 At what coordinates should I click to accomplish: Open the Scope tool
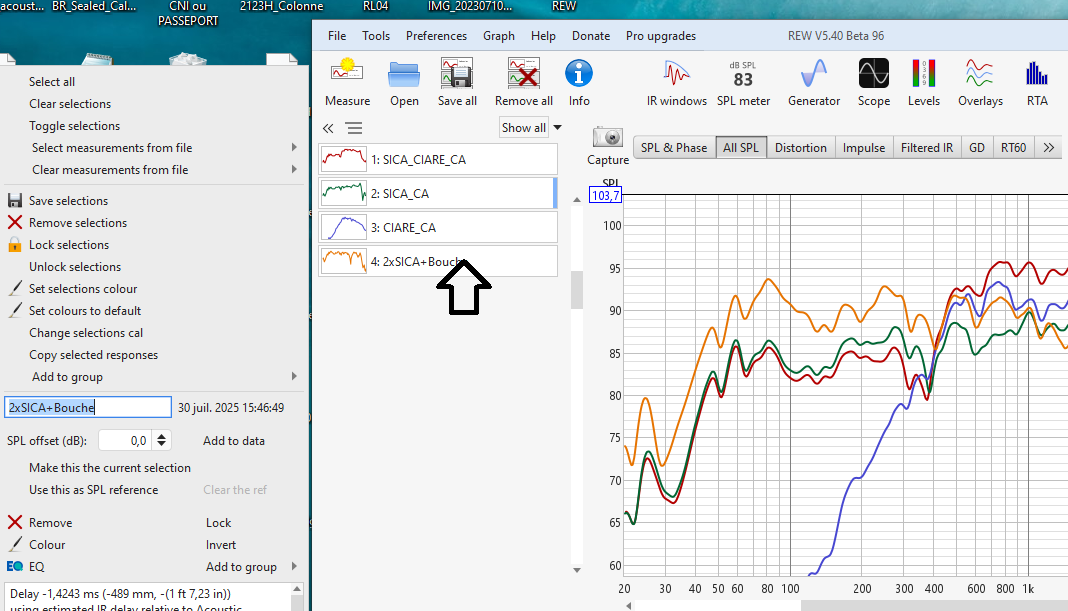(873, 82)
